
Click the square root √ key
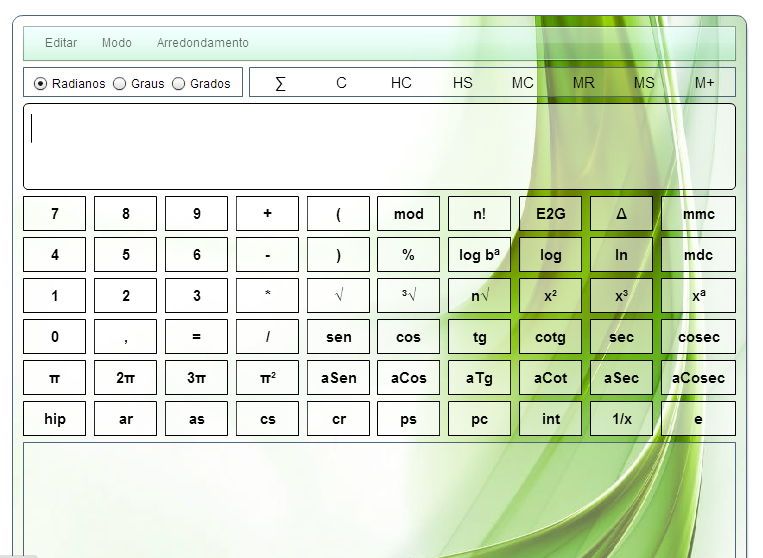338,295
